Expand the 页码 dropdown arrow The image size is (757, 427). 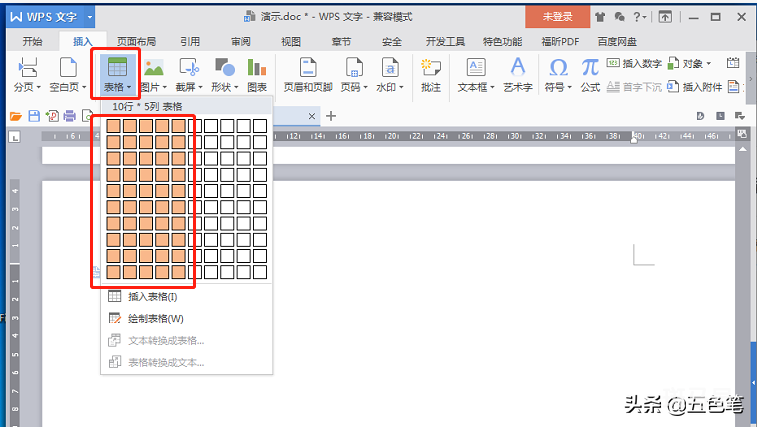(365, 87)
